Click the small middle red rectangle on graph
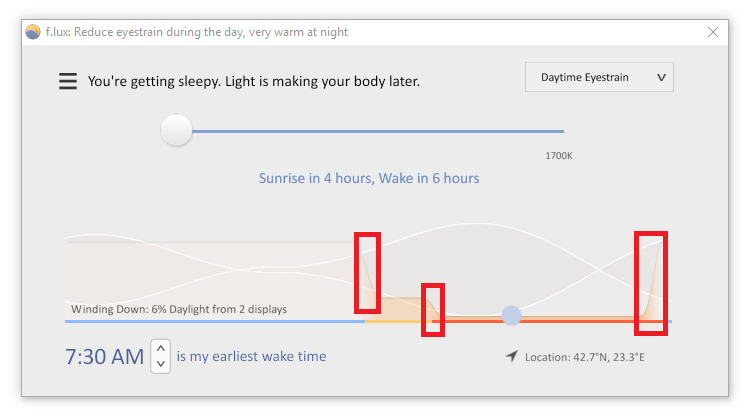Screen dimensions: 754x419 433,310
